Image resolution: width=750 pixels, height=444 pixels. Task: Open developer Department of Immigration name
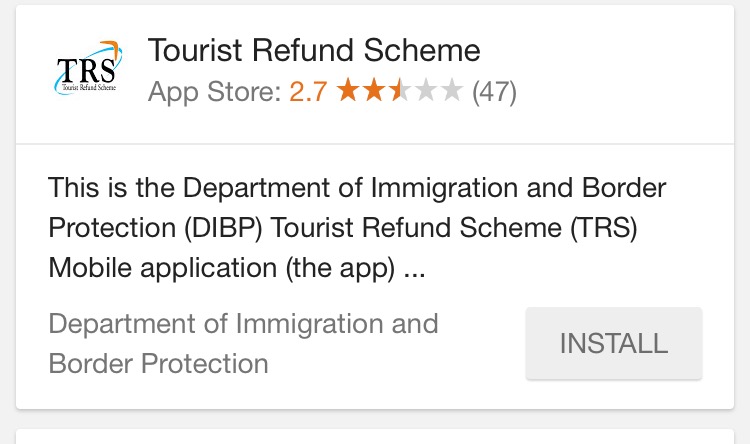point(243,324)
